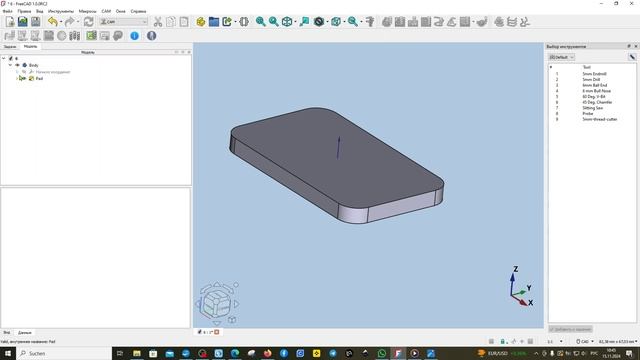Open the Вид menu
The width and height of the screenshot is (640, 360).
(40, 11)
